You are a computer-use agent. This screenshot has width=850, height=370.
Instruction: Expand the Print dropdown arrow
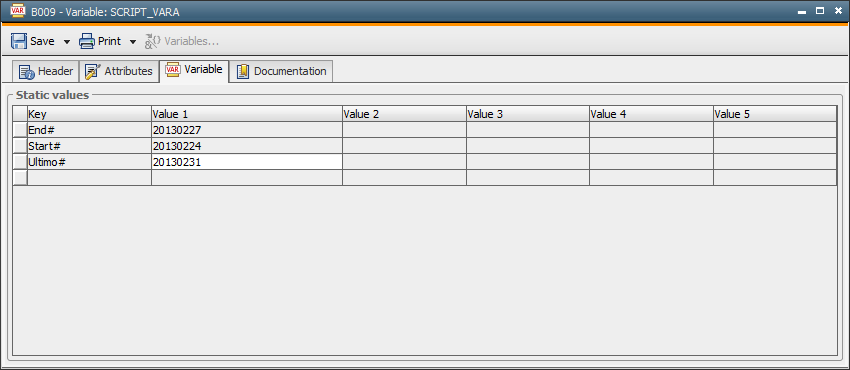[x=133, y=42]
